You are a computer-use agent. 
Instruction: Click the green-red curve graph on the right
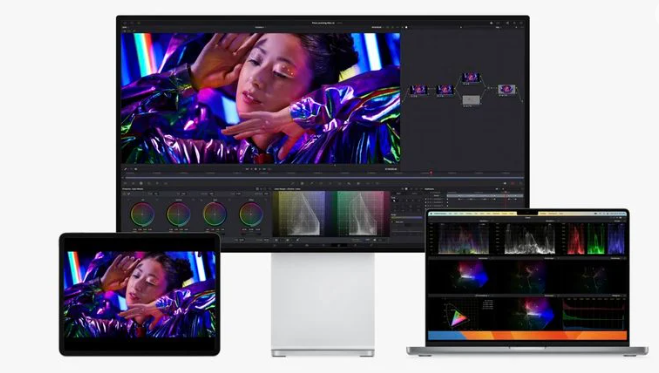click(363, 213)
